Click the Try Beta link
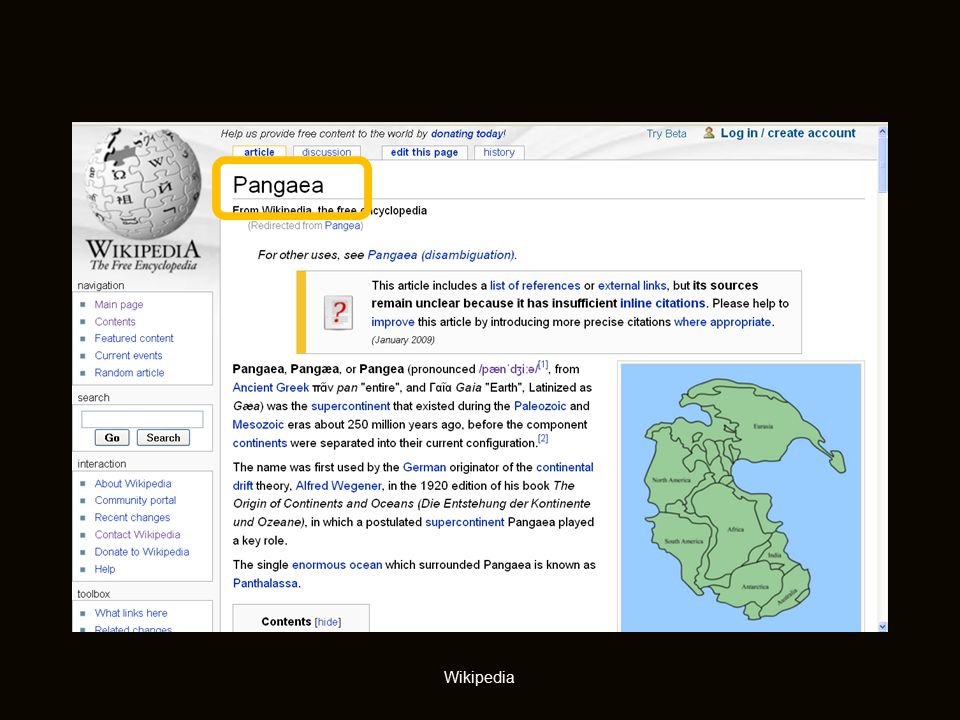The width and height of the screenshot is (960, 720). (666, 133)
